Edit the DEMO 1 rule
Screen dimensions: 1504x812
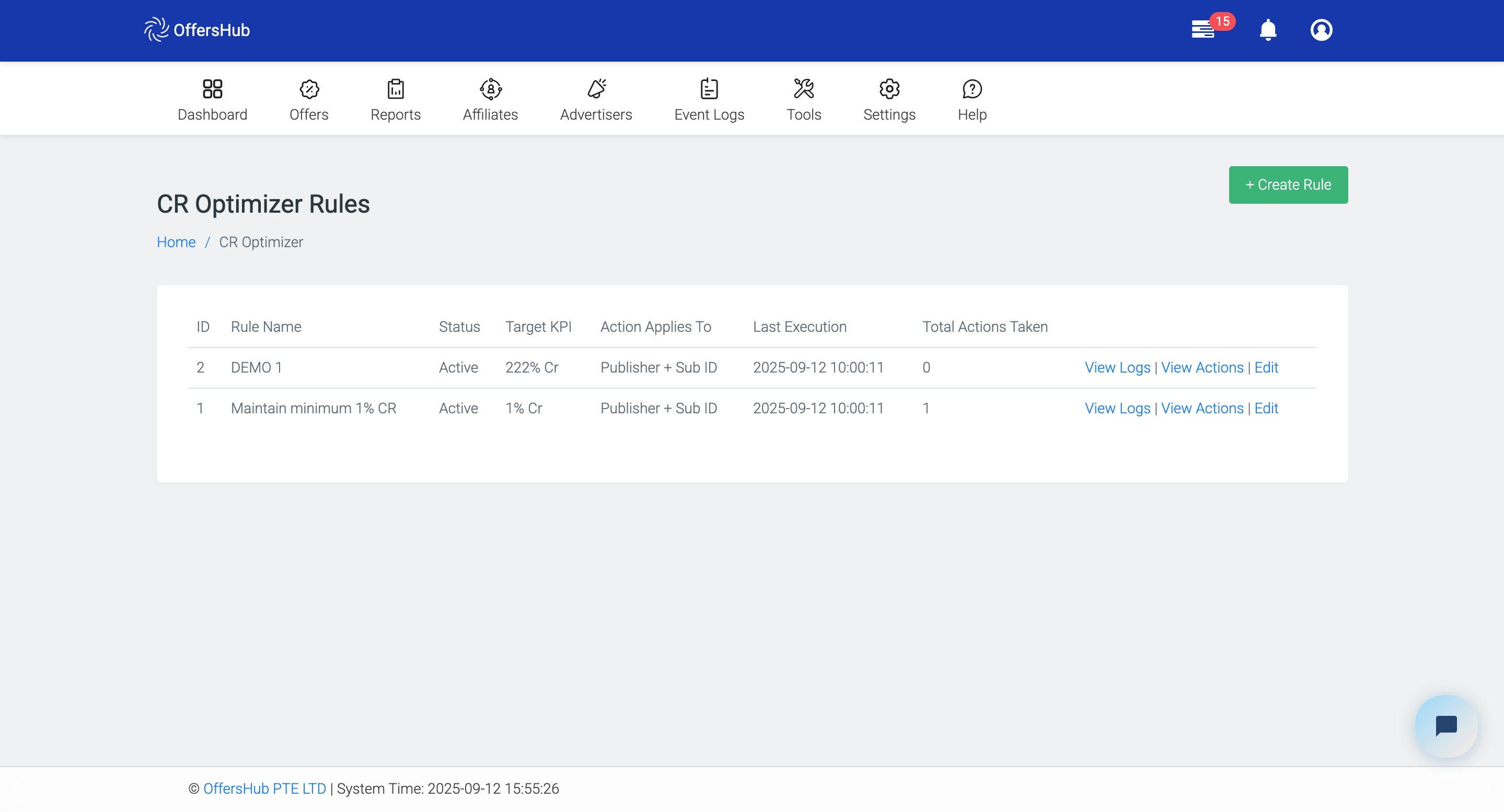click(x=1266, y=368)
